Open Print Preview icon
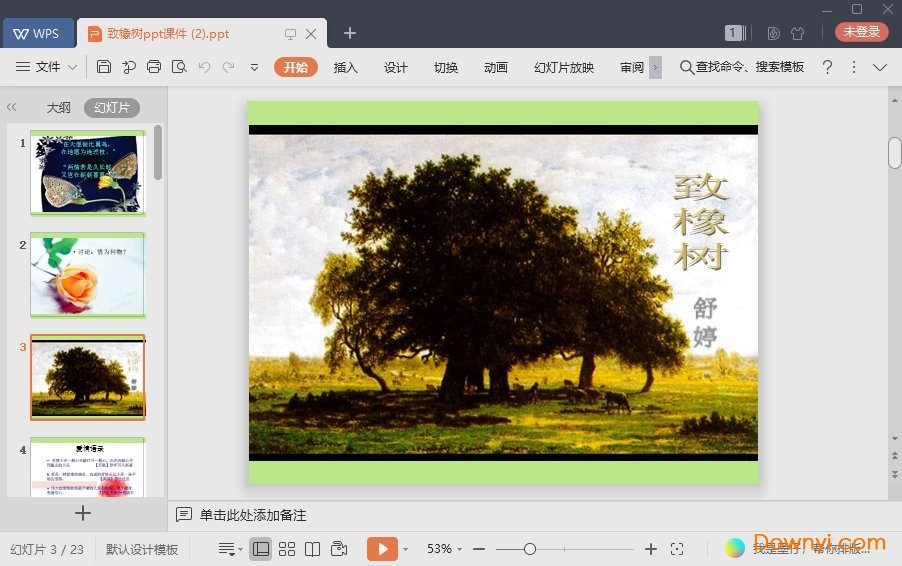This screenshot has height=566, width=902. (x=179, y=67)
